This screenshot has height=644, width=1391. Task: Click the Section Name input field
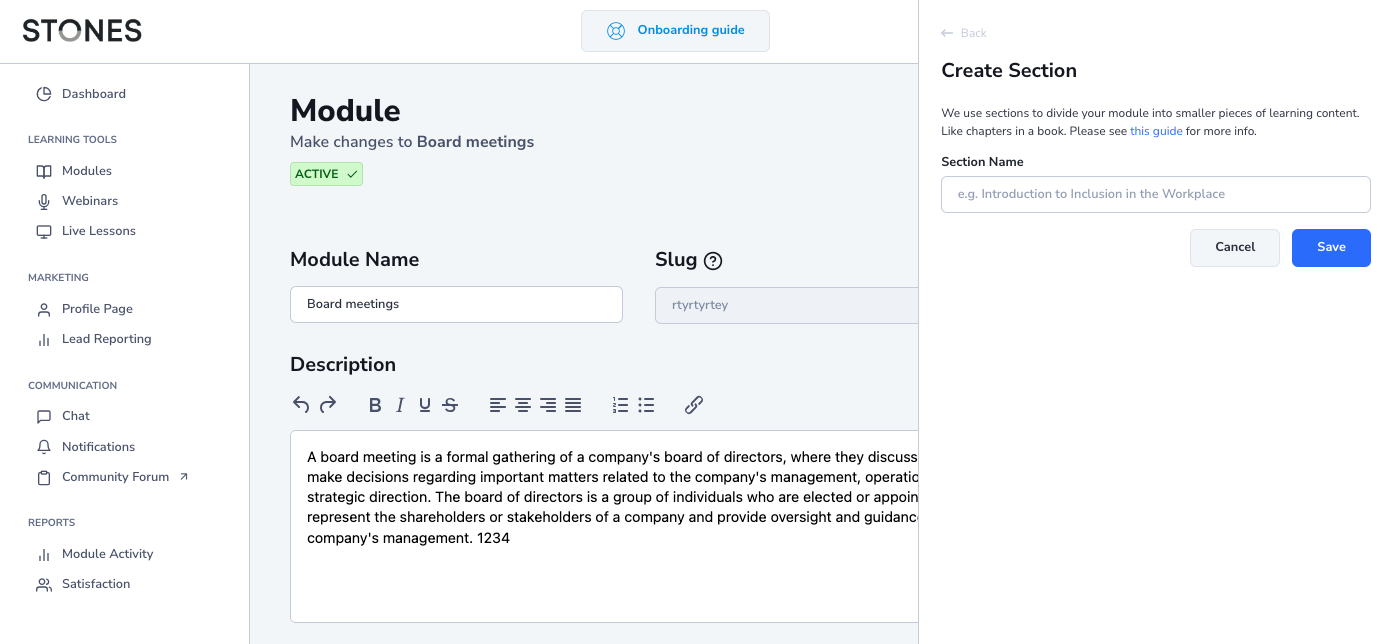click(1155, 195)
